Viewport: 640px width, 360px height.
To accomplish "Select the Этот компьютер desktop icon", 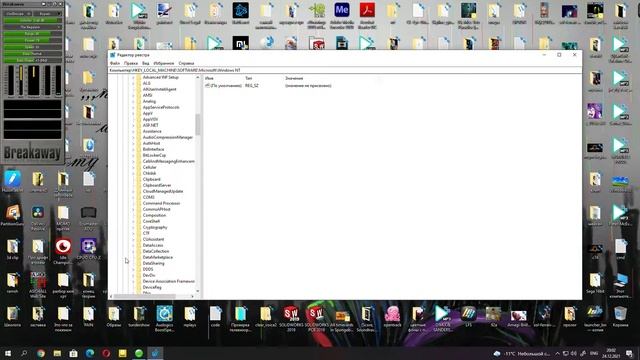I will (620, 285).
